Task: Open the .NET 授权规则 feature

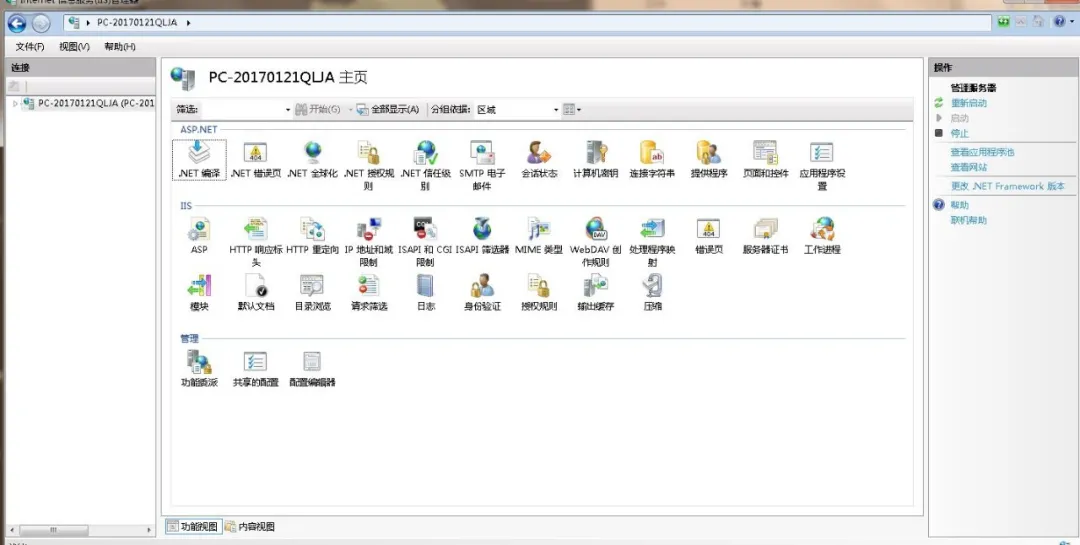Action: click(368, 165)
